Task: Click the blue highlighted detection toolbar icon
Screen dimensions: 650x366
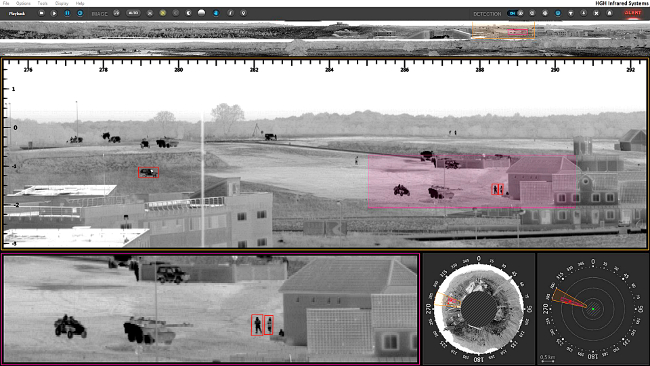Action: (558, 14)
